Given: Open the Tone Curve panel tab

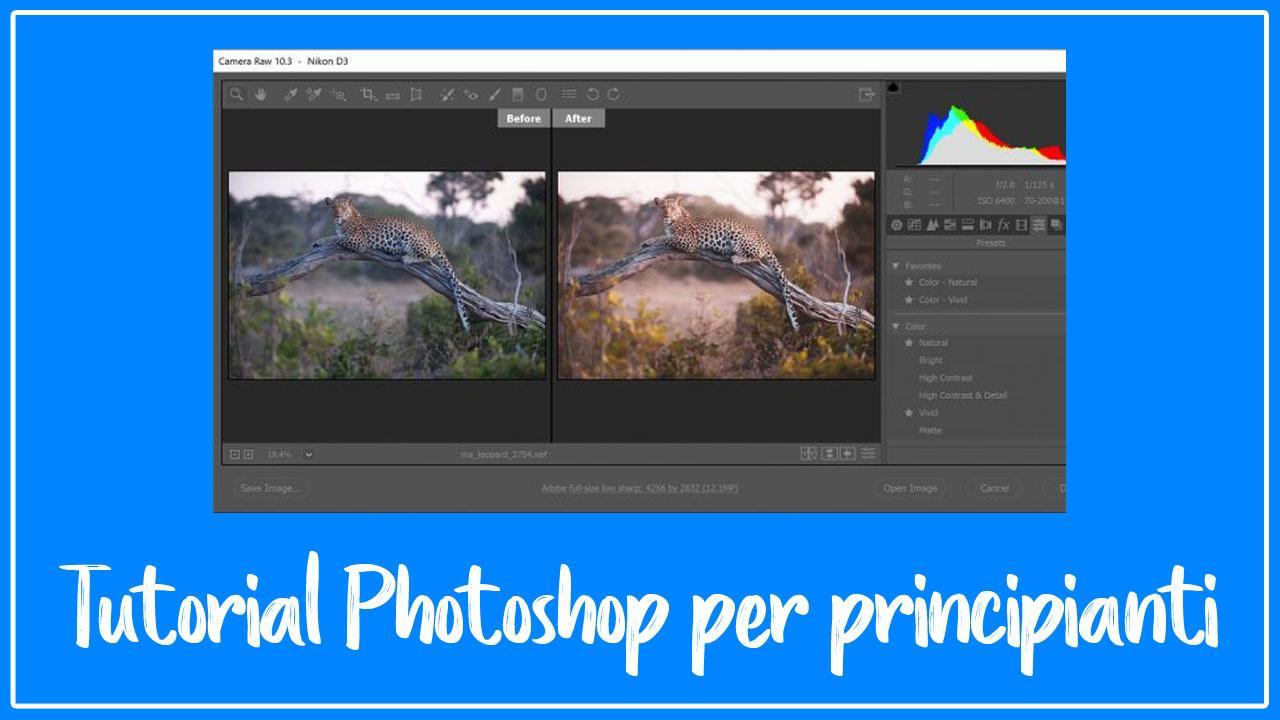Looking at the screenshot, I should point(914,225).
